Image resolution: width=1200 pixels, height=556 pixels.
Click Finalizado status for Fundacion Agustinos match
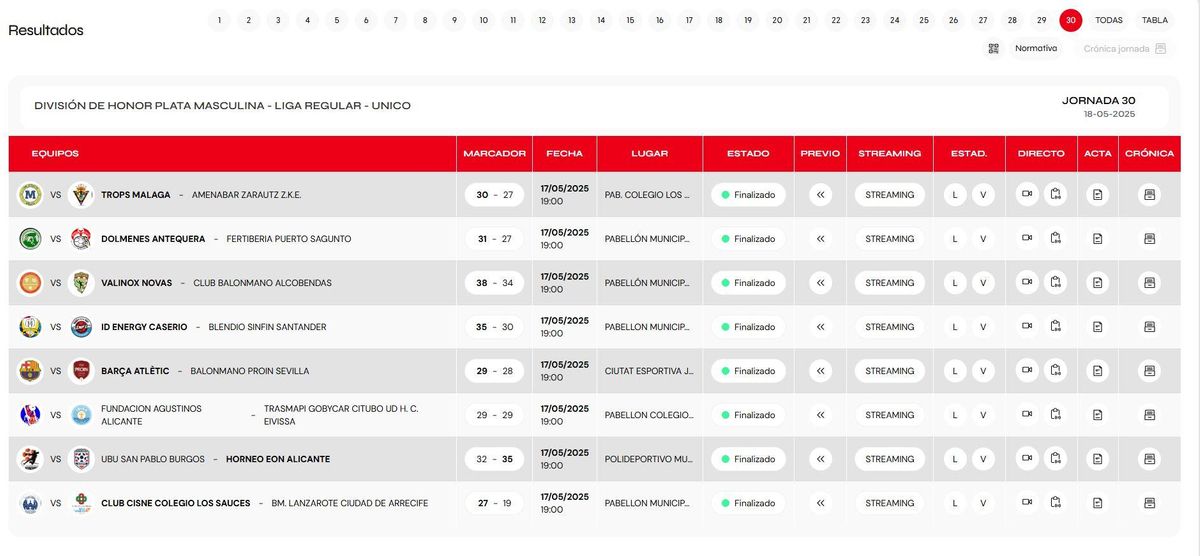point(748,415)
